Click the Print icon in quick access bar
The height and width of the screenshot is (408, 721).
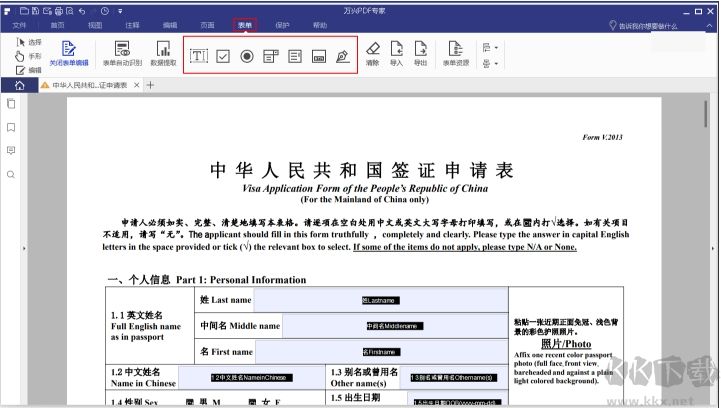[x=59, y=11]
